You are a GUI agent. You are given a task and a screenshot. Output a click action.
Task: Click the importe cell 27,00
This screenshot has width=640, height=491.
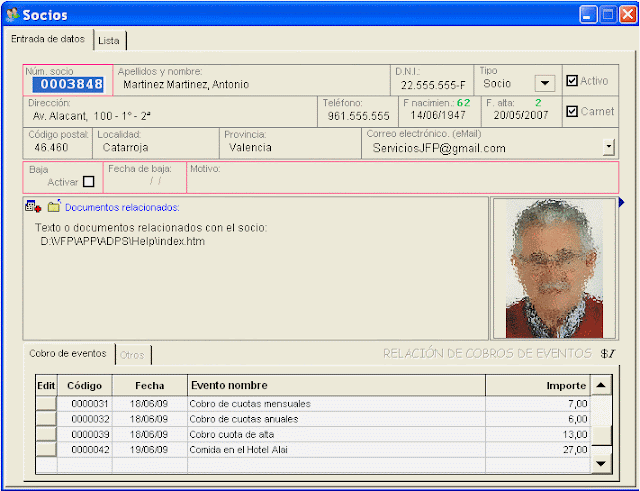[538, 449]
